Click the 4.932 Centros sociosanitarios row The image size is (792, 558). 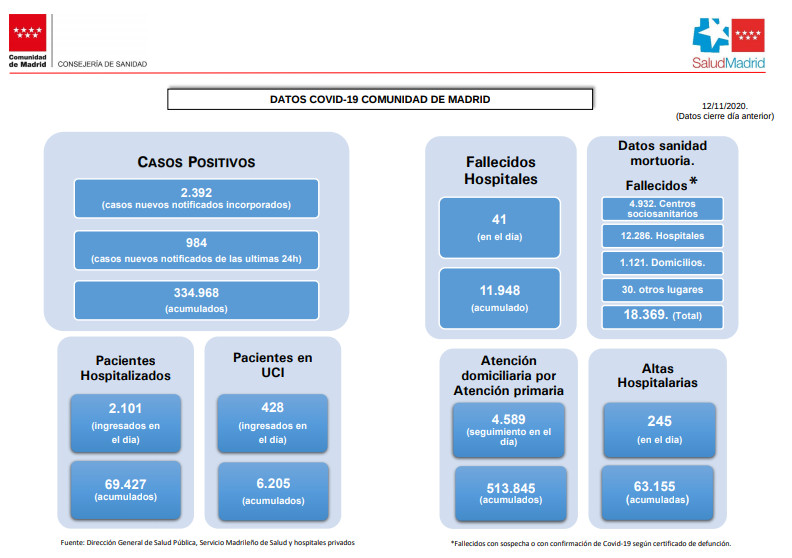(662, 209)
